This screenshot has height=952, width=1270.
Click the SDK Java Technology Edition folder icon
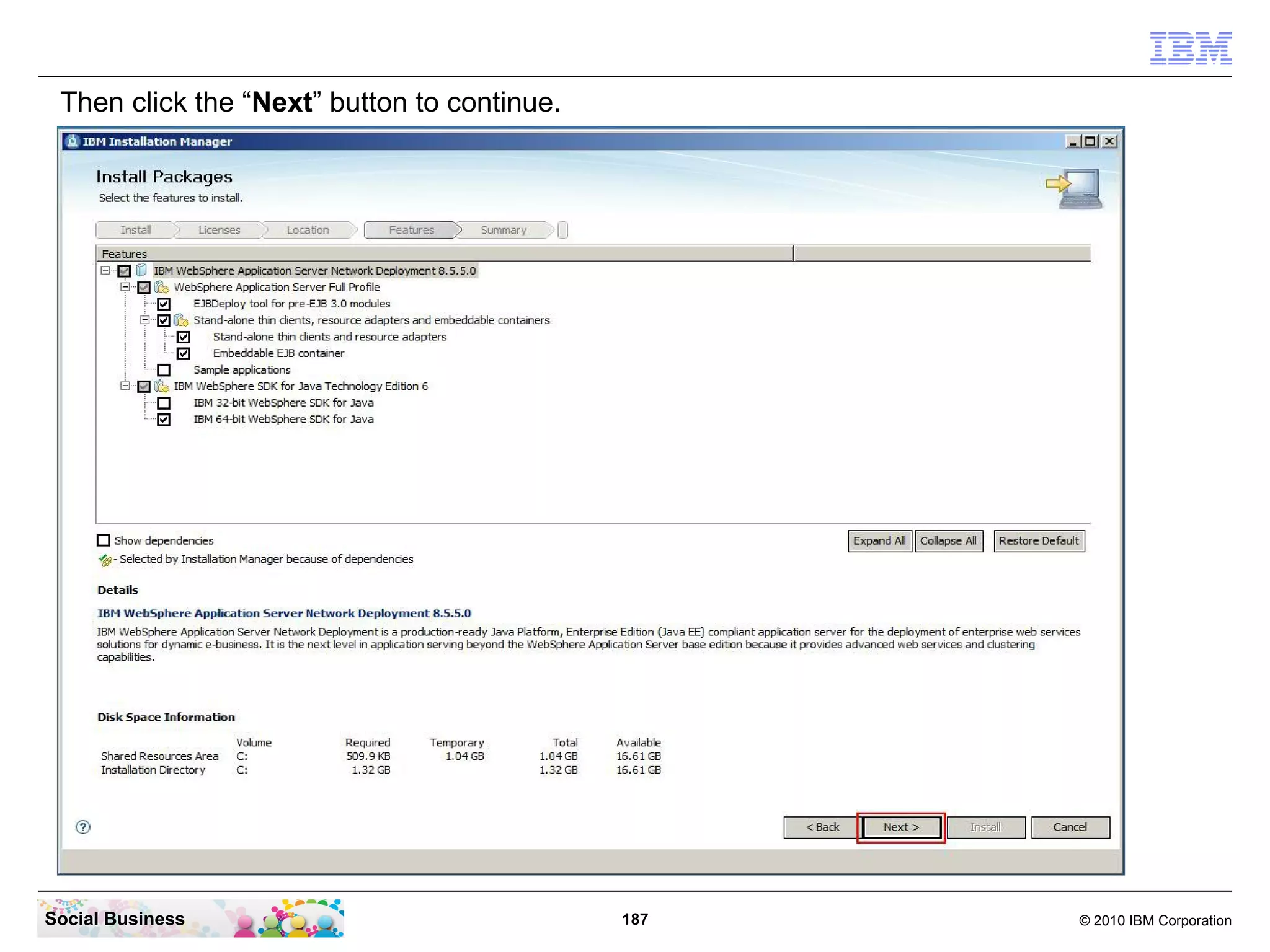point(161,386)
